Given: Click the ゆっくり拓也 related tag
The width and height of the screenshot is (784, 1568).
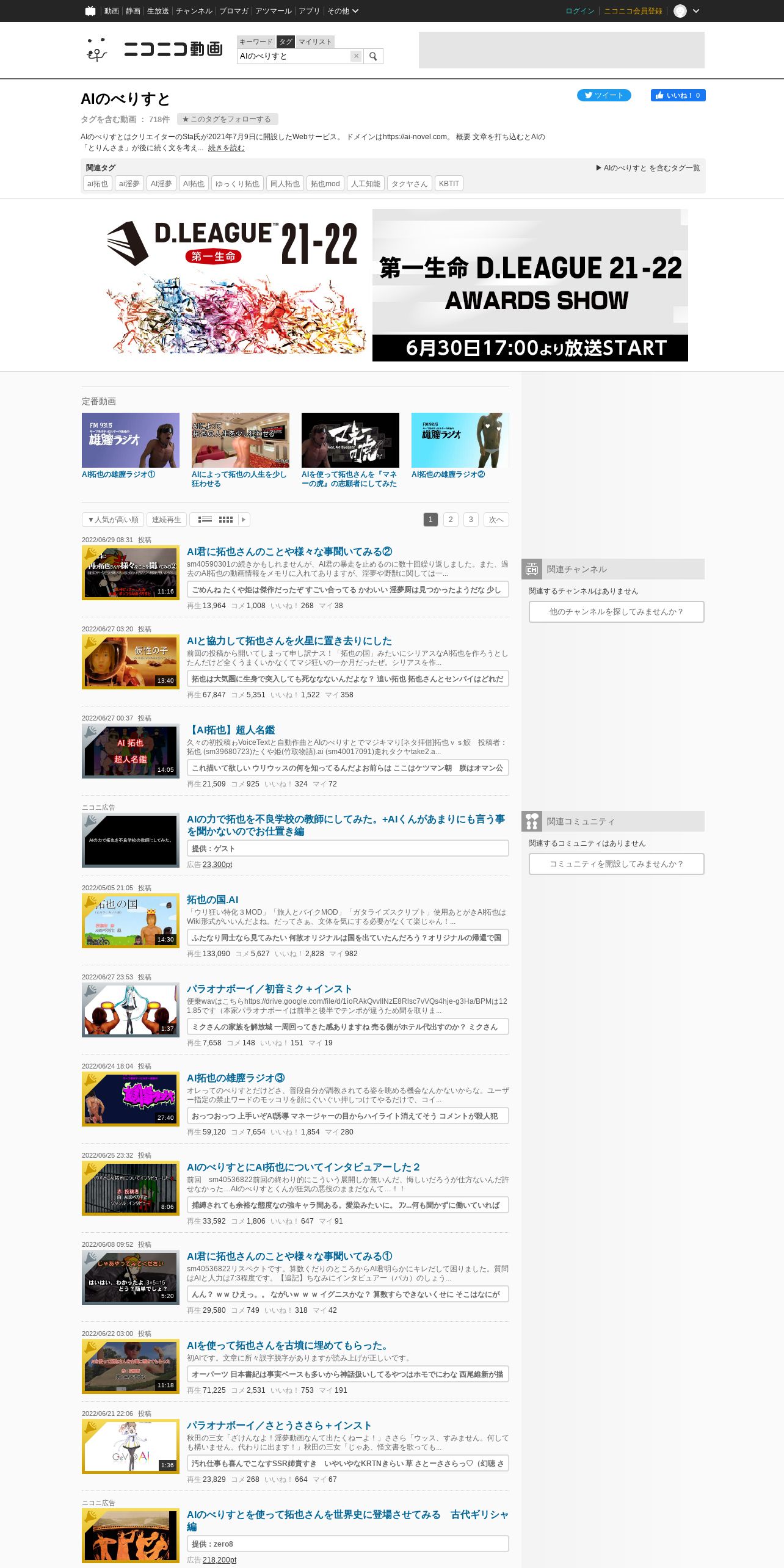Looking at the screenshot, I should 238,184.
